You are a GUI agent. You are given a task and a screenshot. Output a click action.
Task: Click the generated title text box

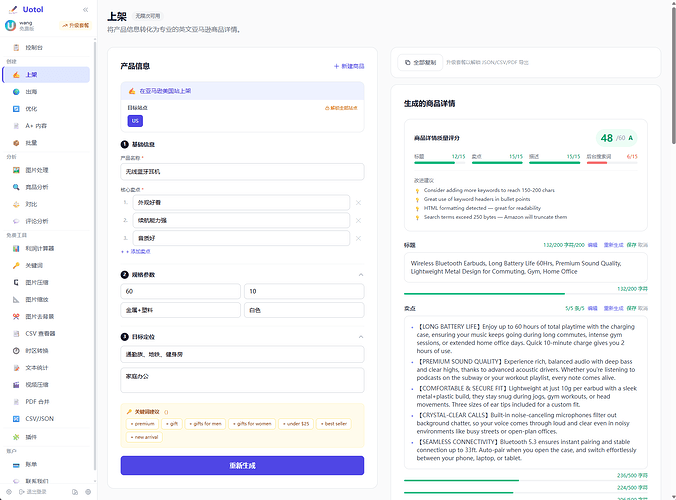(x=526, y=268)
